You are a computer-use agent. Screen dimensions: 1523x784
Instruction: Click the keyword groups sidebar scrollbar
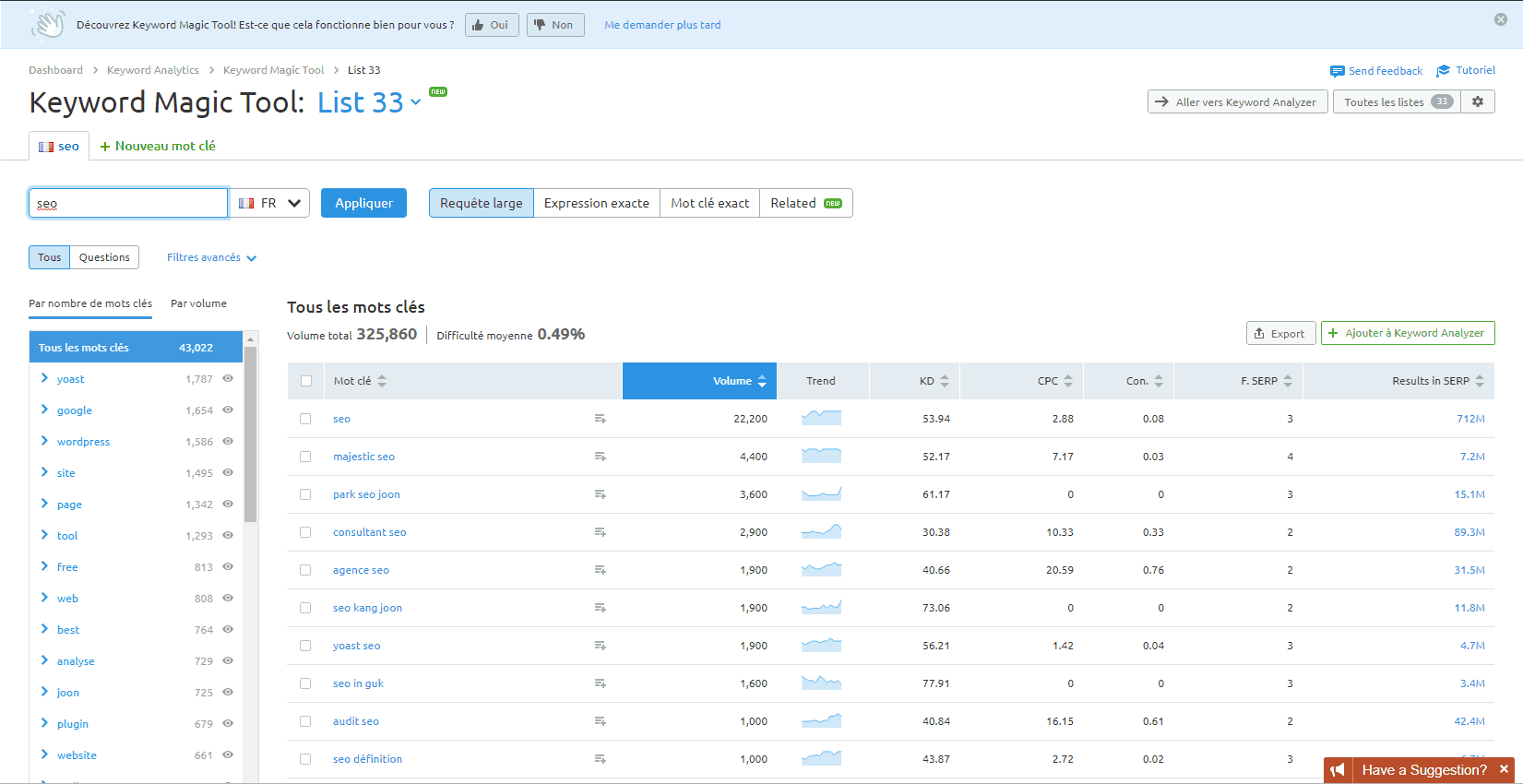250,434
